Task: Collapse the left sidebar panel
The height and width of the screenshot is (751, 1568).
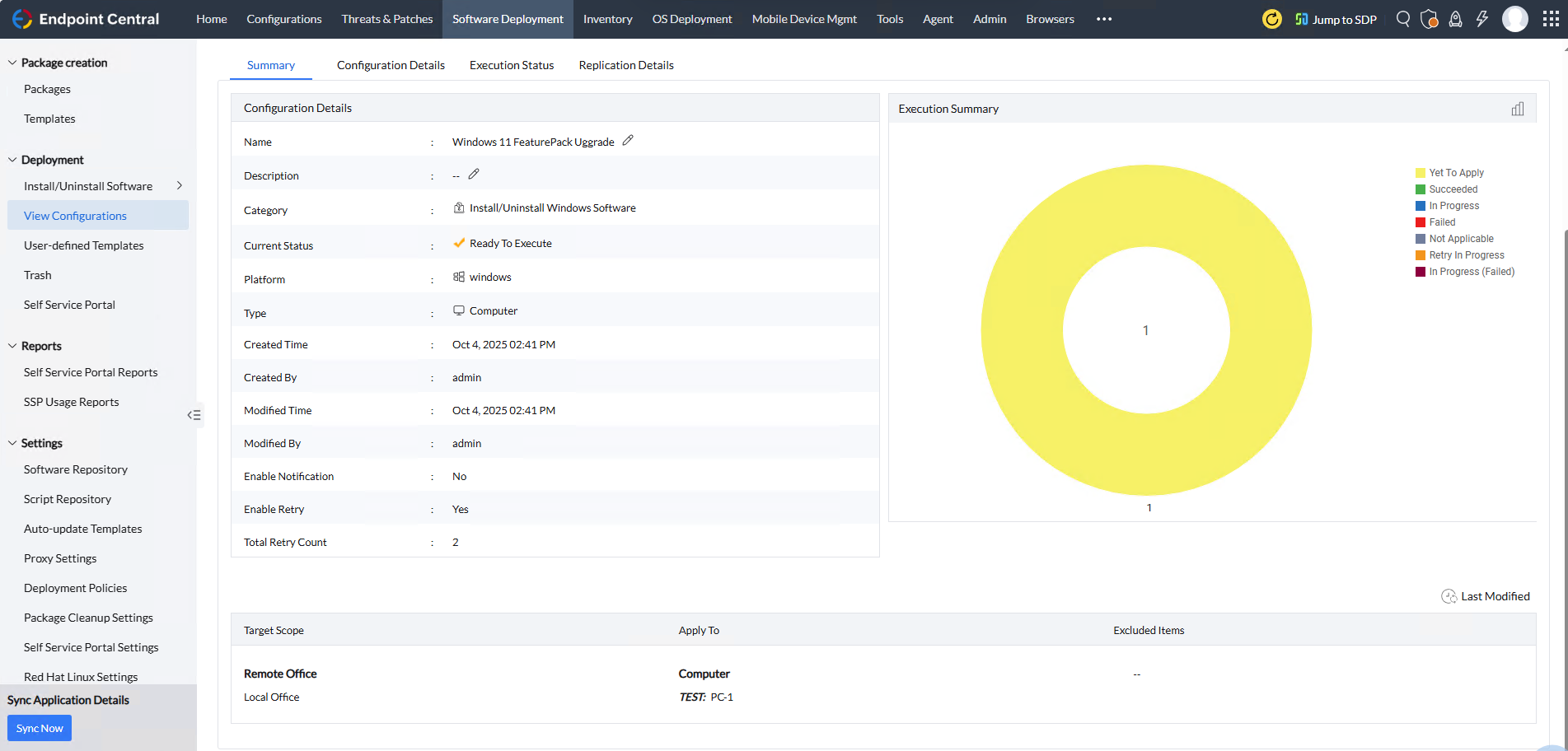Action: pyautogui.click(x=194, y=415)
